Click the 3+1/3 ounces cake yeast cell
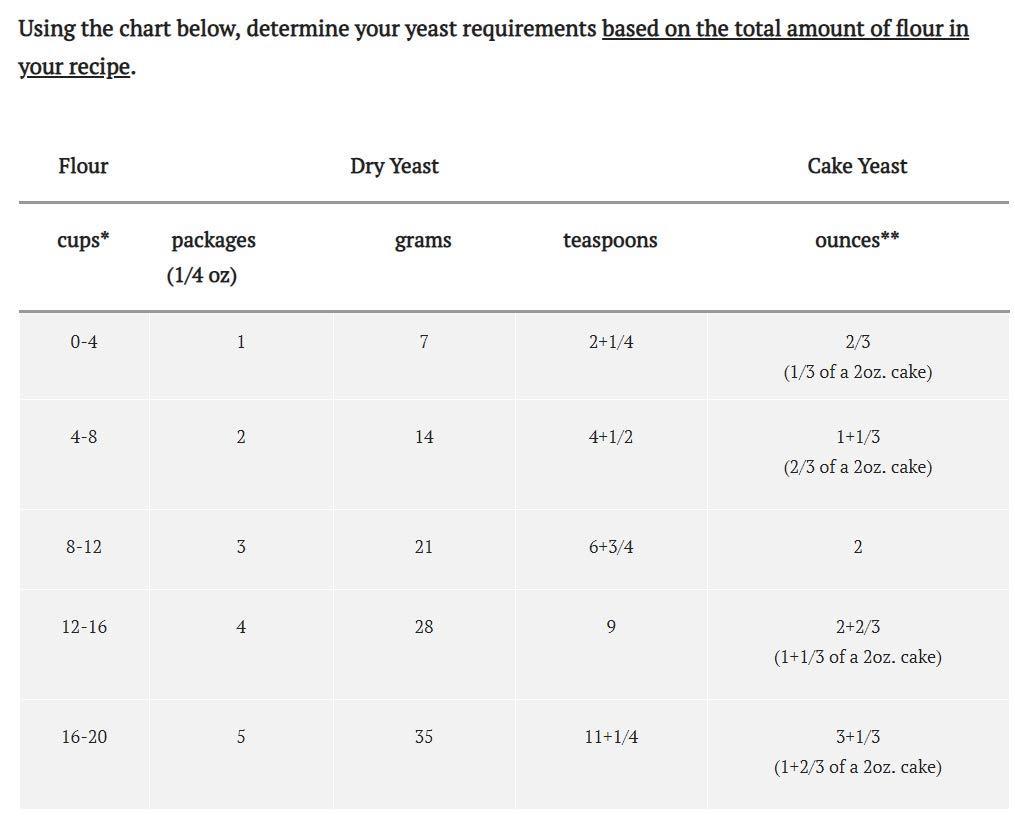 tap(857, 737)
